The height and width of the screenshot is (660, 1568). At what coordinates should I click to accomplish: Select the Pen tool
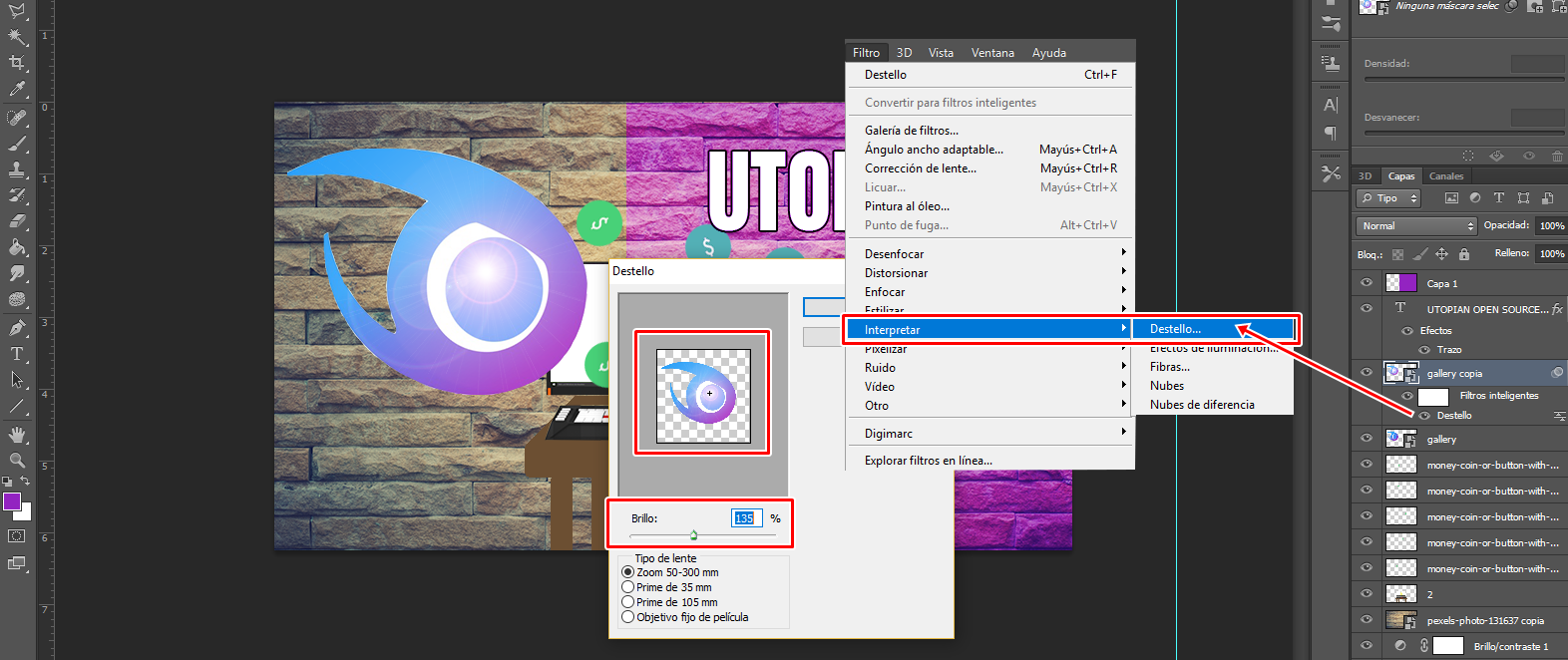tap(17, 328)
